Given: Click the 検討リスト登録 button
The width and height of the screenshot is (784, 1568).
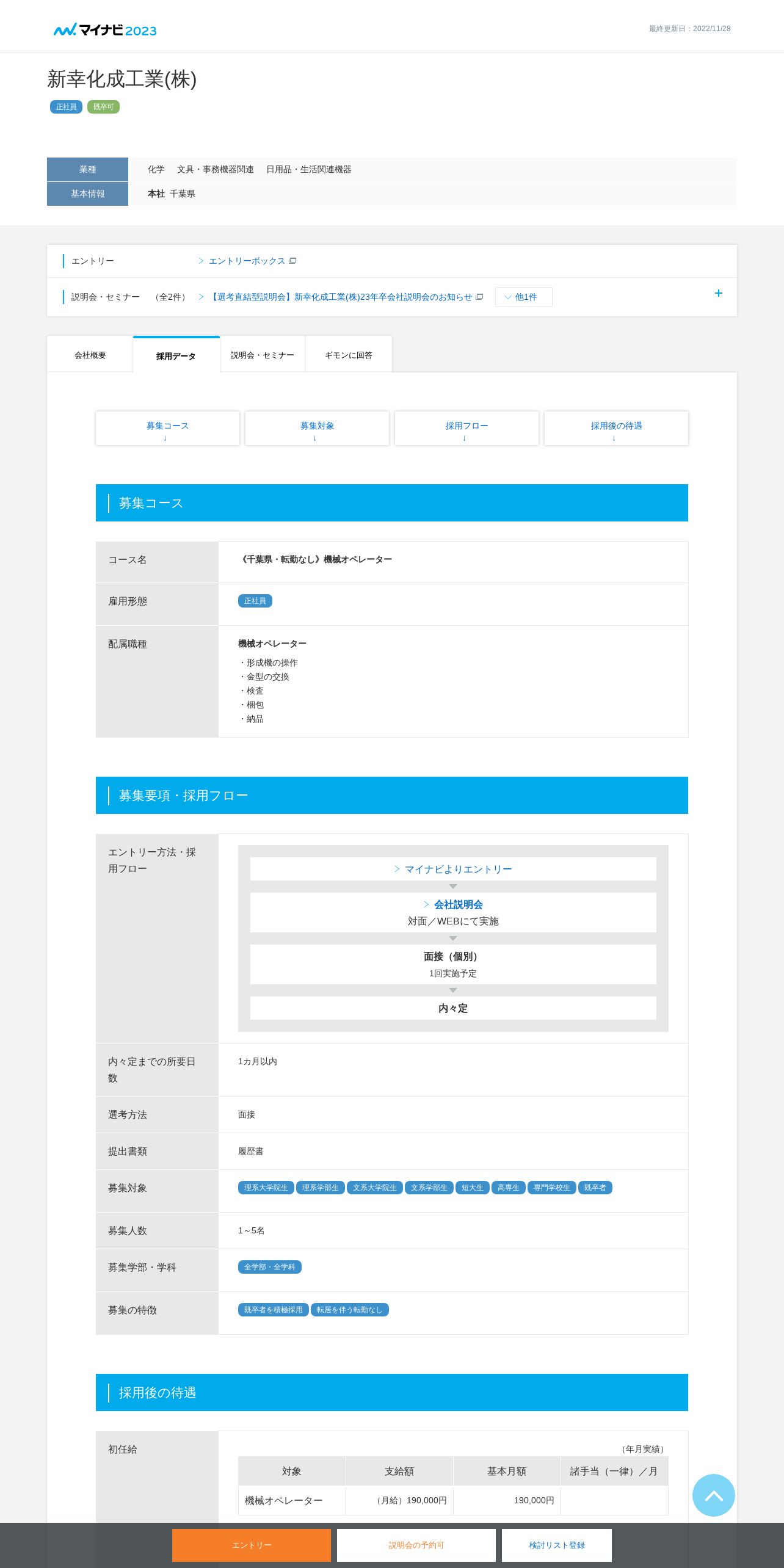Looking at the screenshot, I should (x=557, y=1545).
